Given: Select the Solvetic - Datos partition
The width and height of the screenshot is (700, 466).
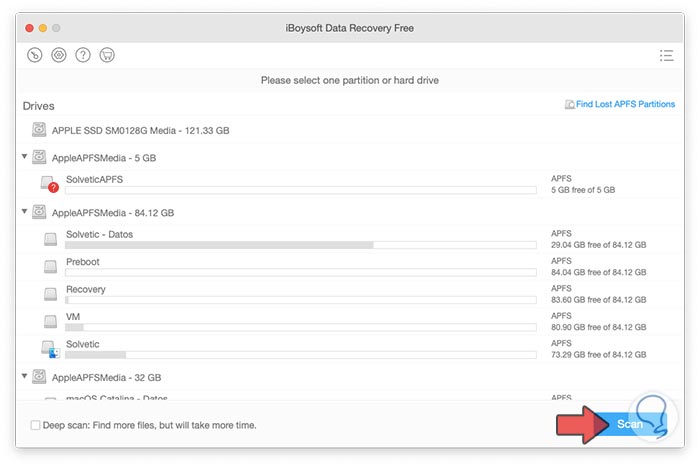Looking at the screenshot, I should tap(99, 234).
